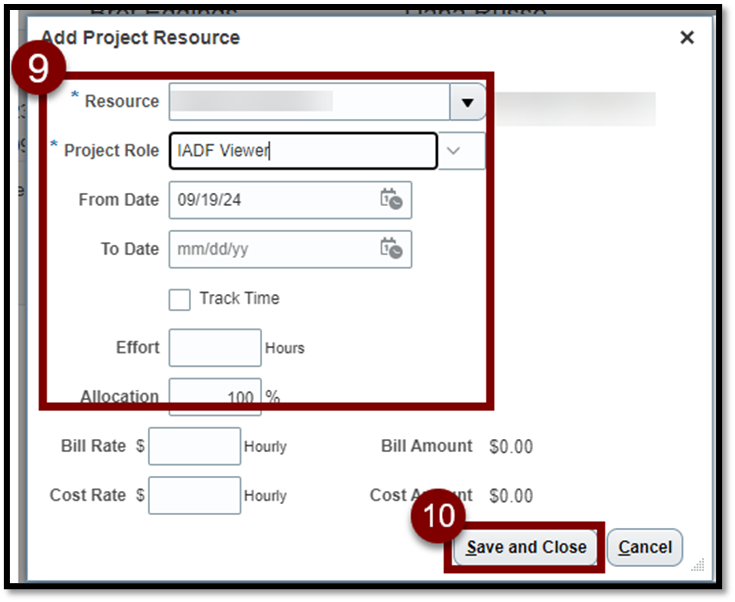735x602 pixels.
Task: Enable the Track Time checkbox
Action: click(x=180, y=299)
